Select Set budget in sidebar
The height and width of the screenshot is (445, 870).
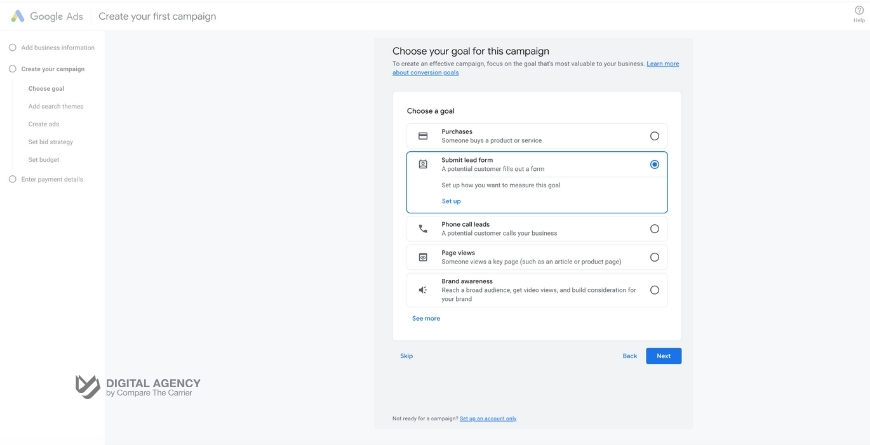tap(45, 160)
